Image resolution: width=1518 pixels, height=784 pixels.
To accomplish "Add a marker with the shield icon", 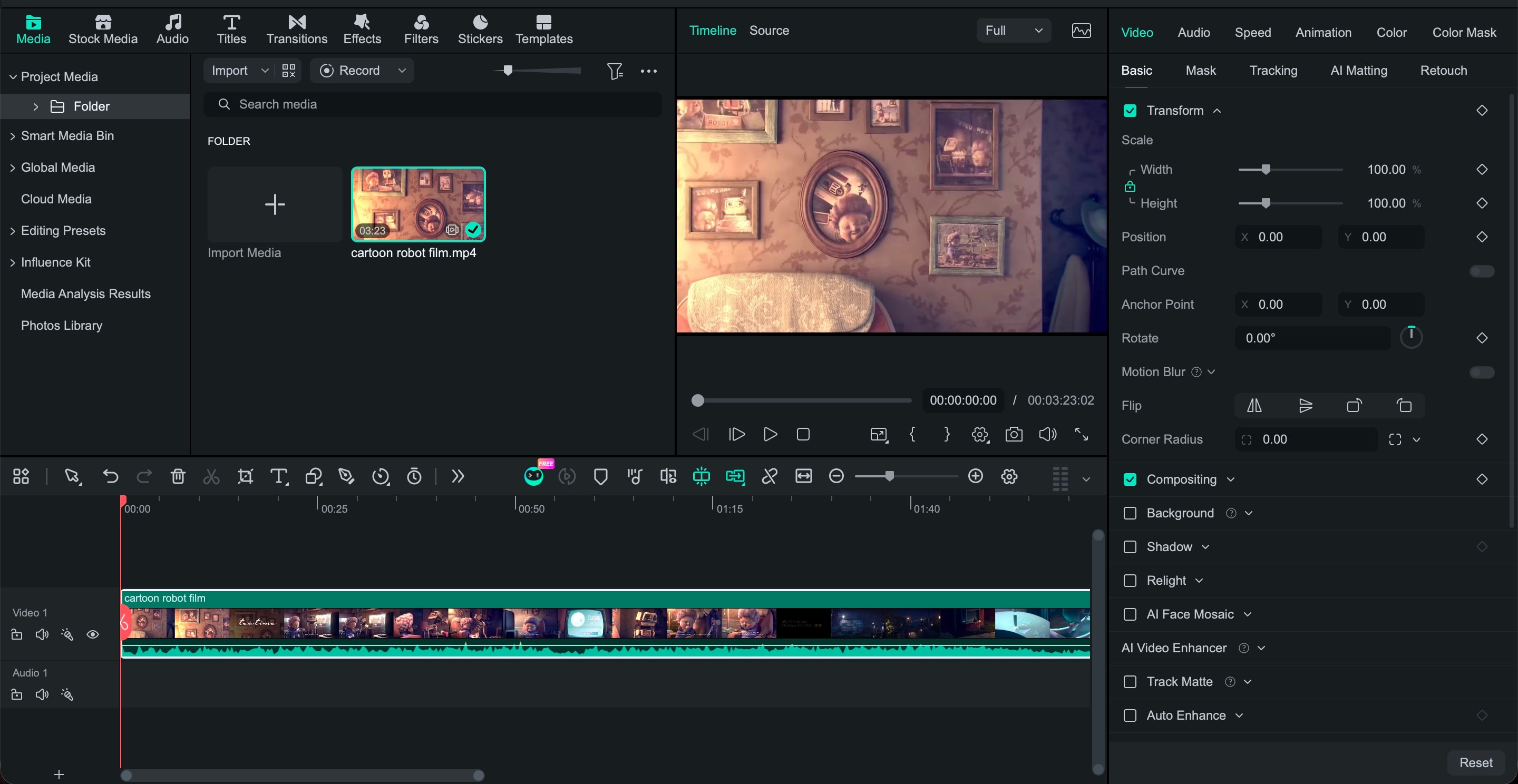I will (x=600, y=476).
